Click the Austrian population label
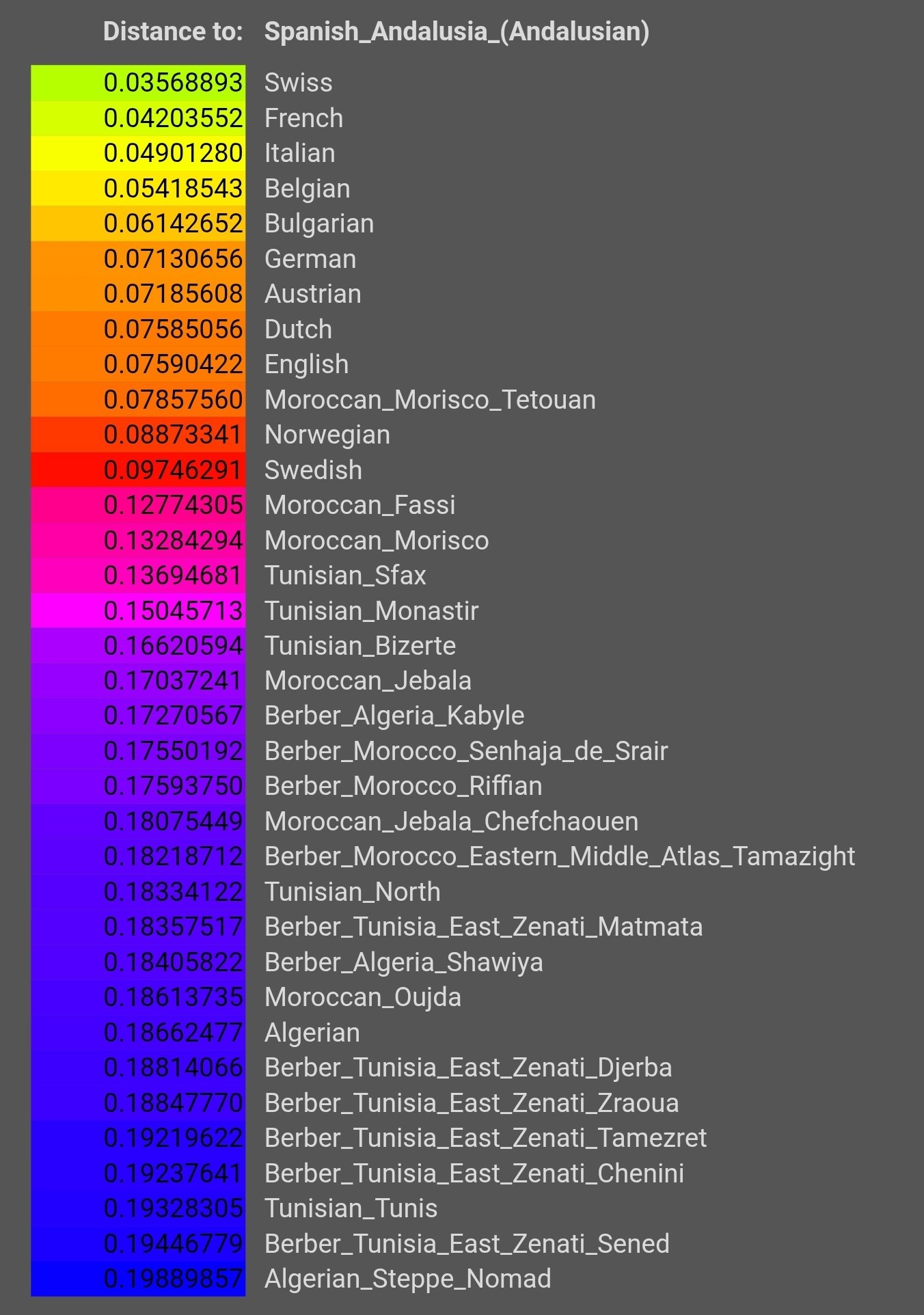Viewport: 924px width, 1315px height. (x=313, y=294)
